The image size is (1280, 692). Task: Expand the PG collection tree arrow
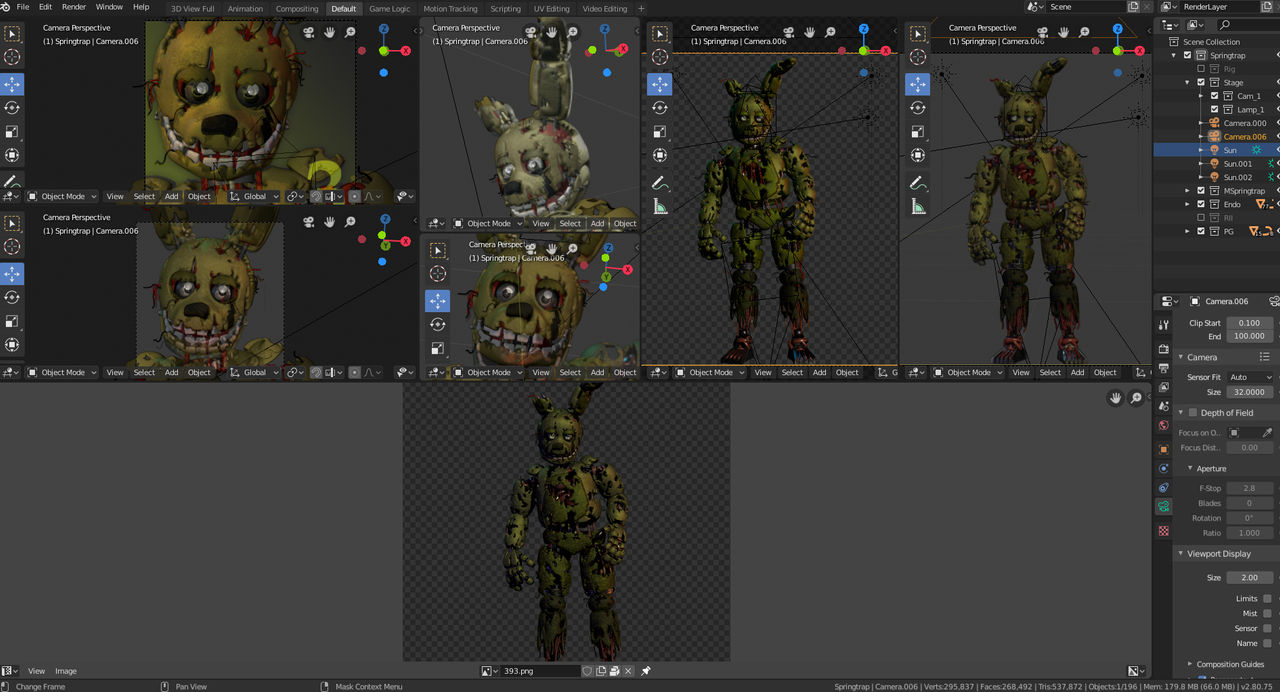click(x=1187, y=231)
